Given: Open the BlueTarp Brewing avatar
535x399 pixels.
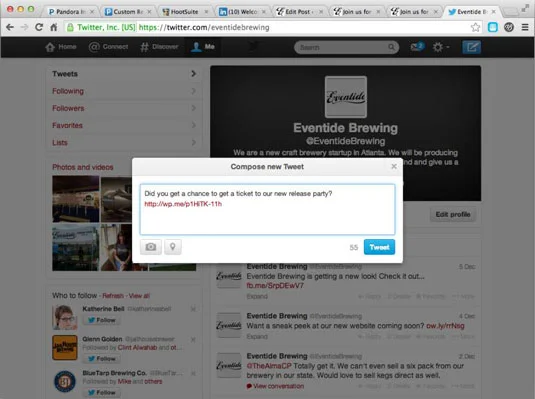Looking at the screenshot, I should [x=64, y=381].
